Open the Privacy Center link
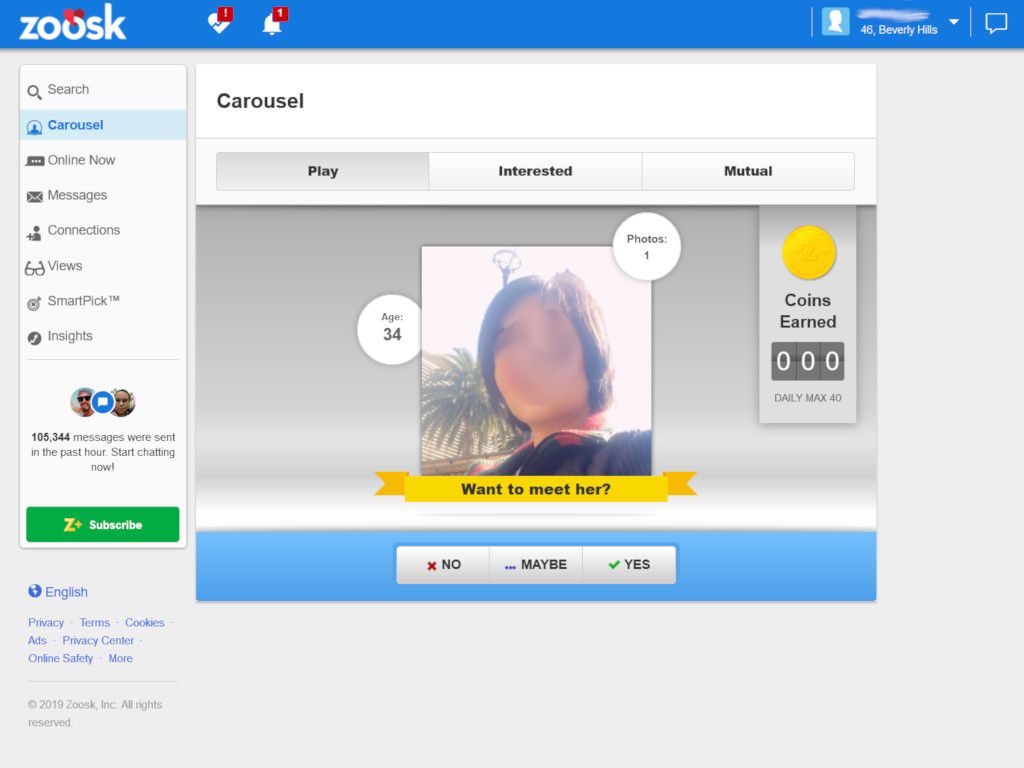1024x768 pixels. coord(98,640)
